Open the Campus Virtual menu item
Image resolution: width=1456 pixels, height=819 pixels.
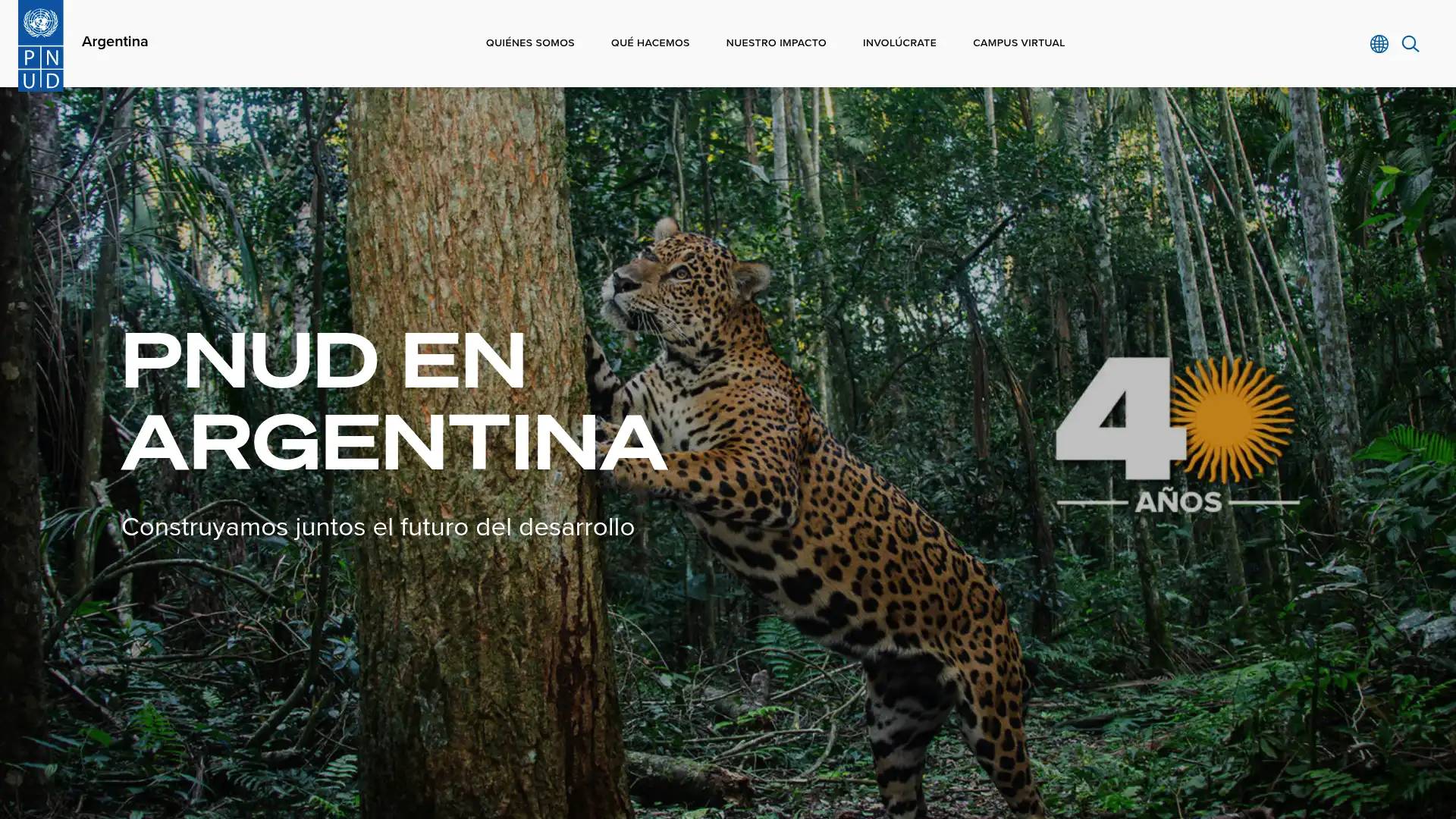pyautogui.click(x=1018, y=43)
